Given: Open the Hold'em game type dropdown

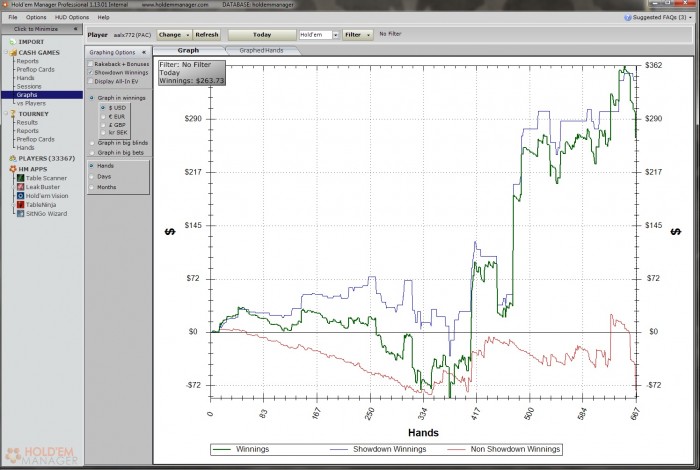Looking at the screenshot, I should 336,35.
